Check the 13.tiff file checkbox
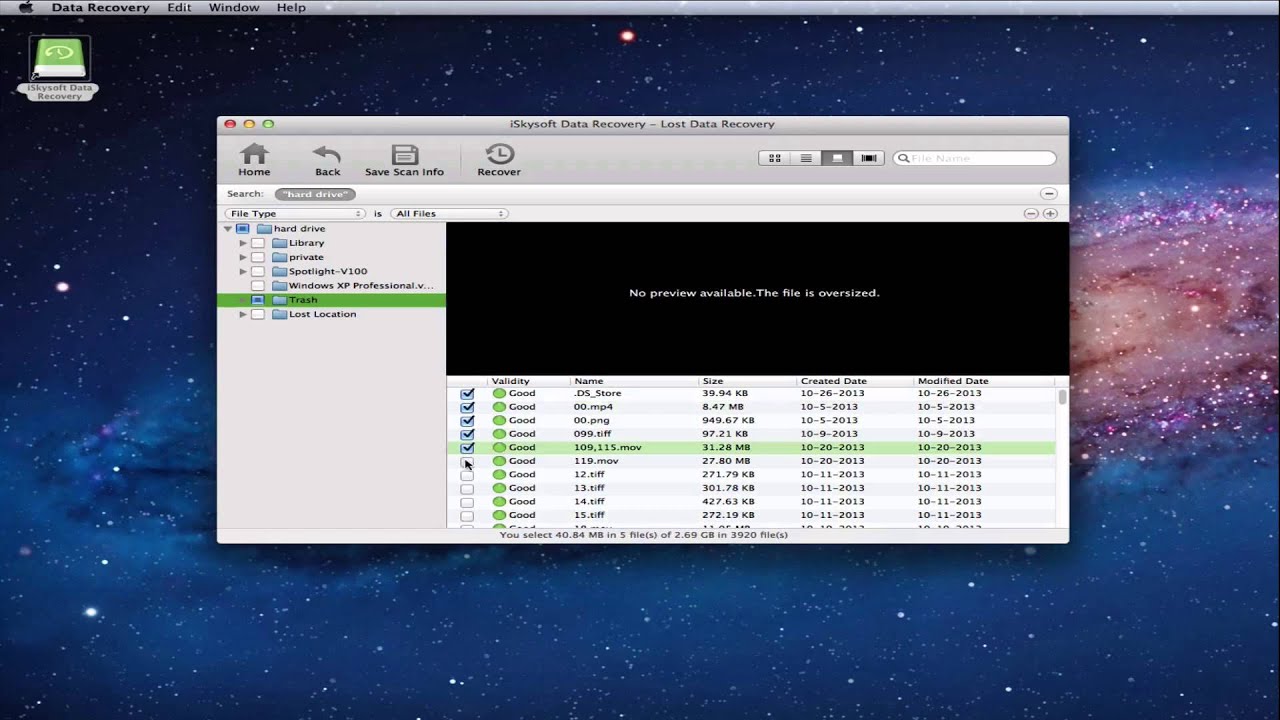The image size is (1280, 720). pos(467,489)
